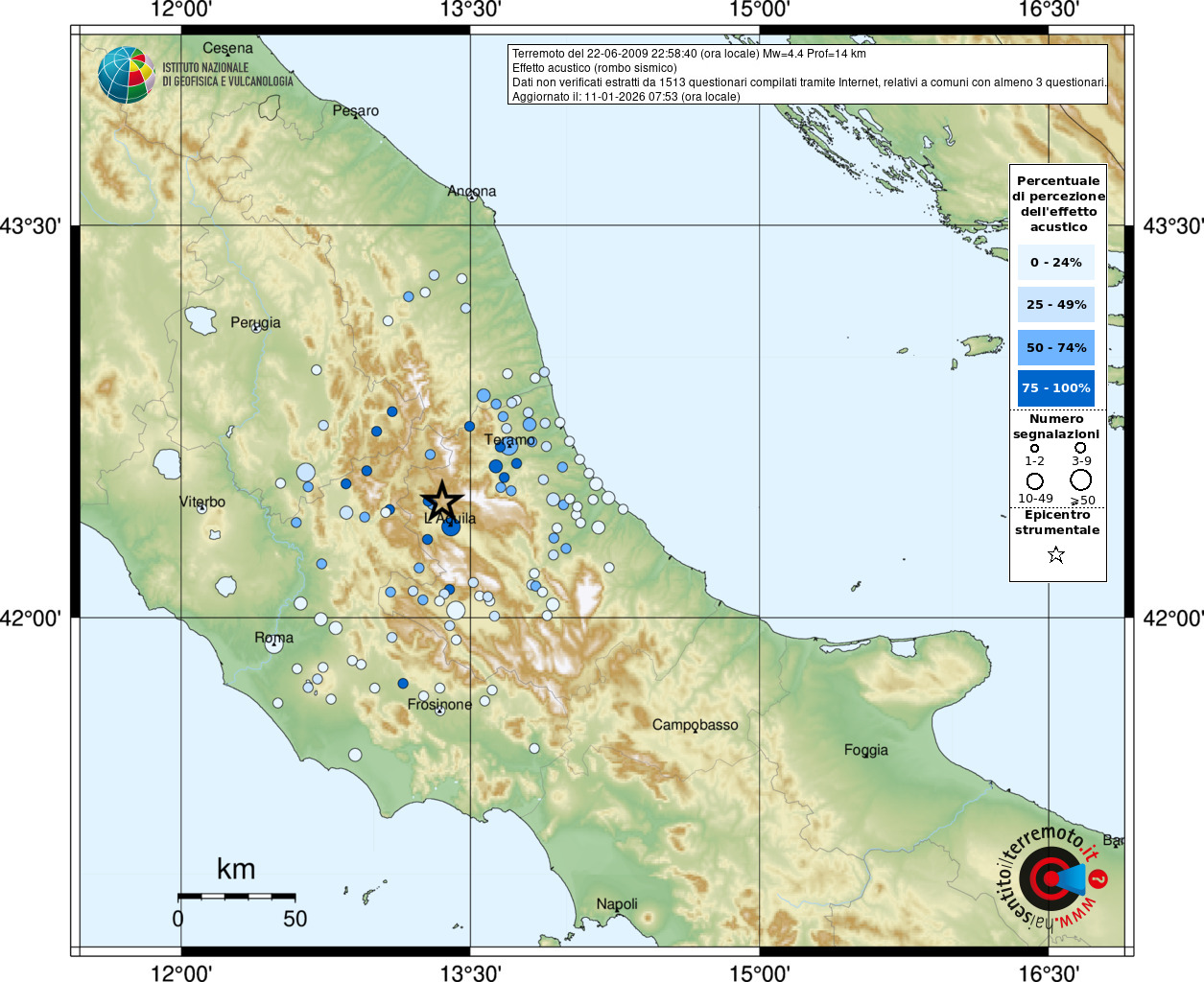Click the epicenter star near L'Aquila
The image size is (1204, 982).
click(x=442, y=501)
